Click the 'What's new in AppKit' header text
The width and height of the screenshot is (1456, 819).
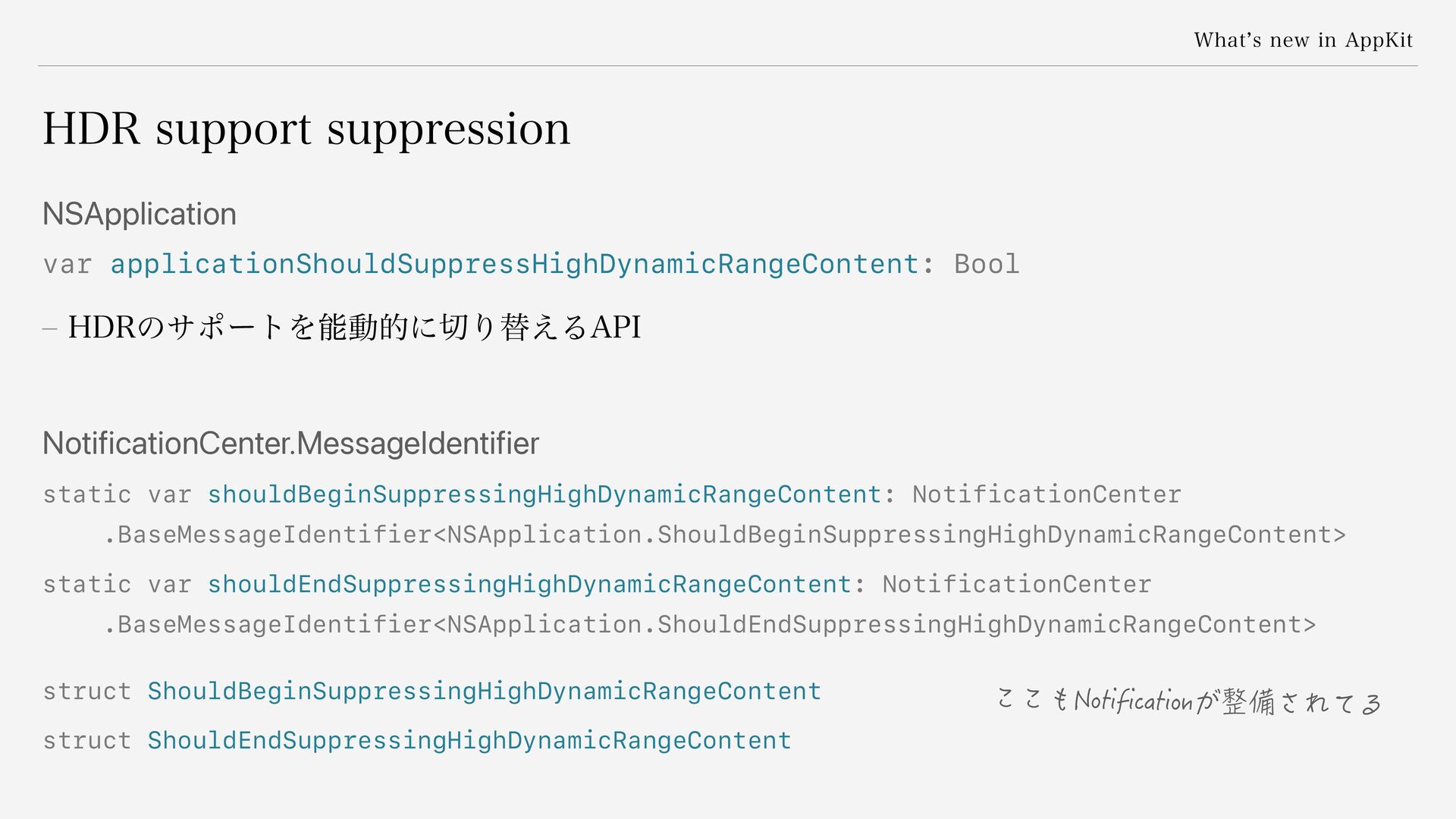(1303, 40)
